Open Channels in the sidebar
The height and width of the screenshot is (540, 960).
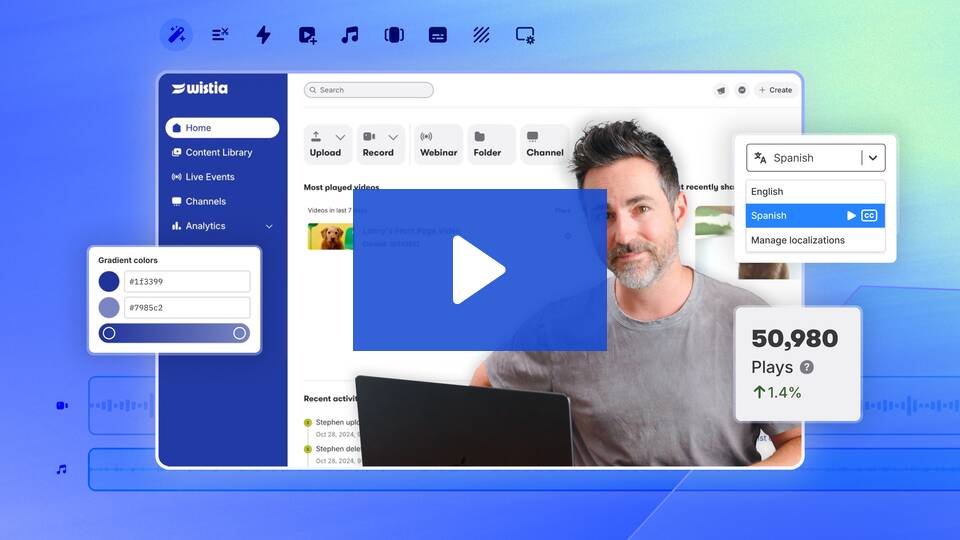(x=199, y=201)
